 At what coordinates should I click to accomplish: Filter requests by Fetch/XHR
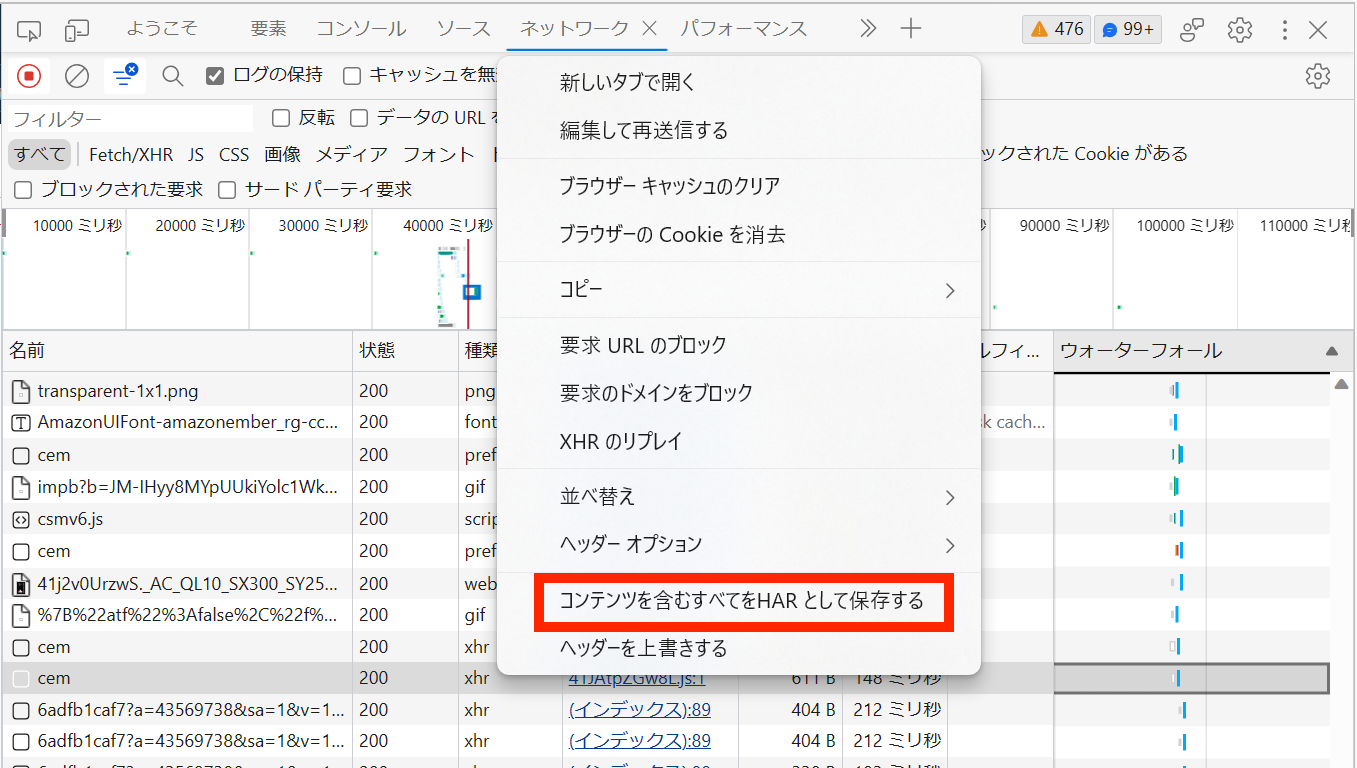pos(130,154)
